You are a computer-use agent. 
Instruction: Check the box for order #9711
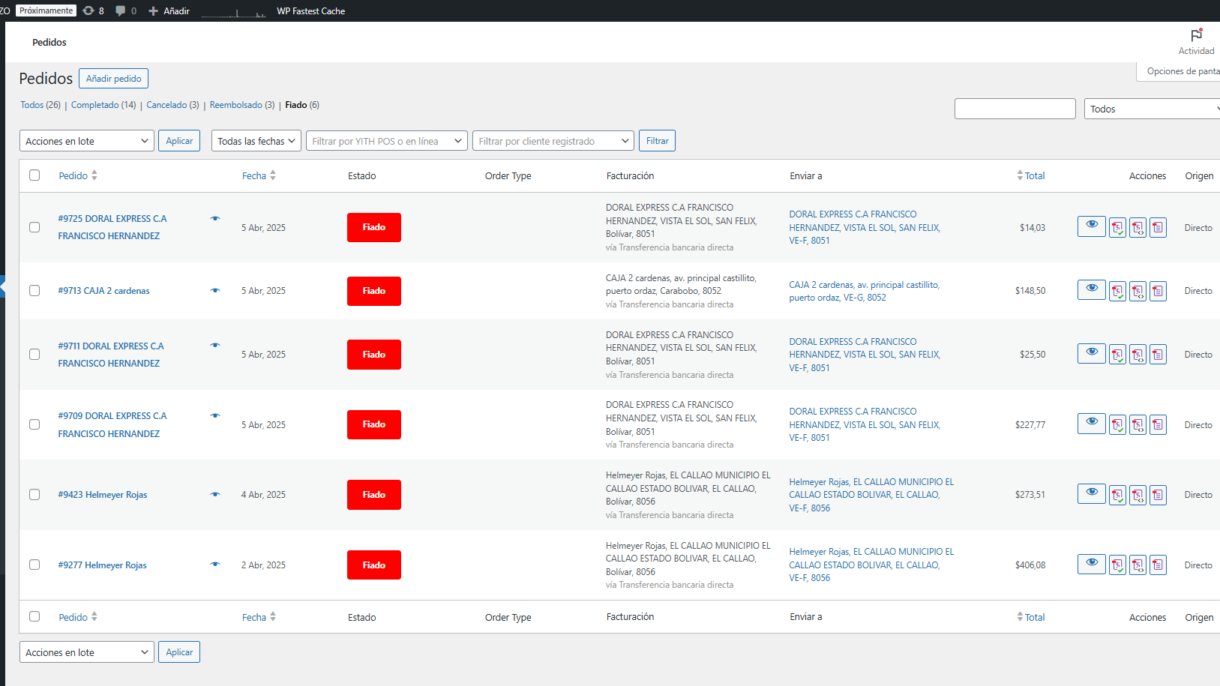point(35,354)
